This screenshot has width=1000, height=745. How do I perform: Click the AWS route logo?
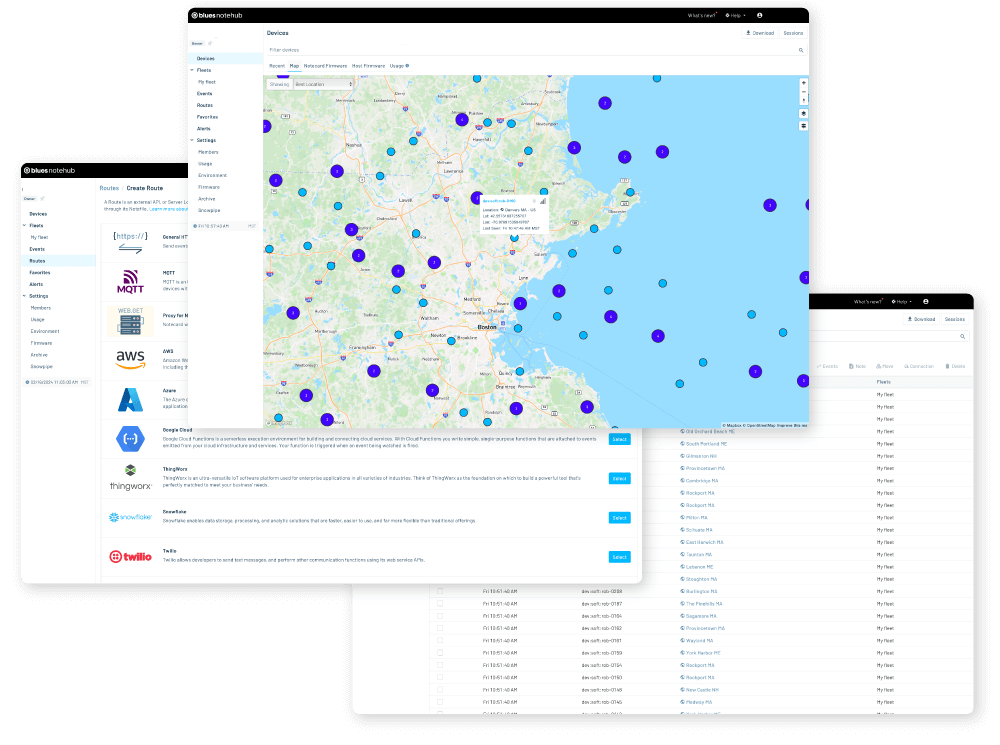131,358
